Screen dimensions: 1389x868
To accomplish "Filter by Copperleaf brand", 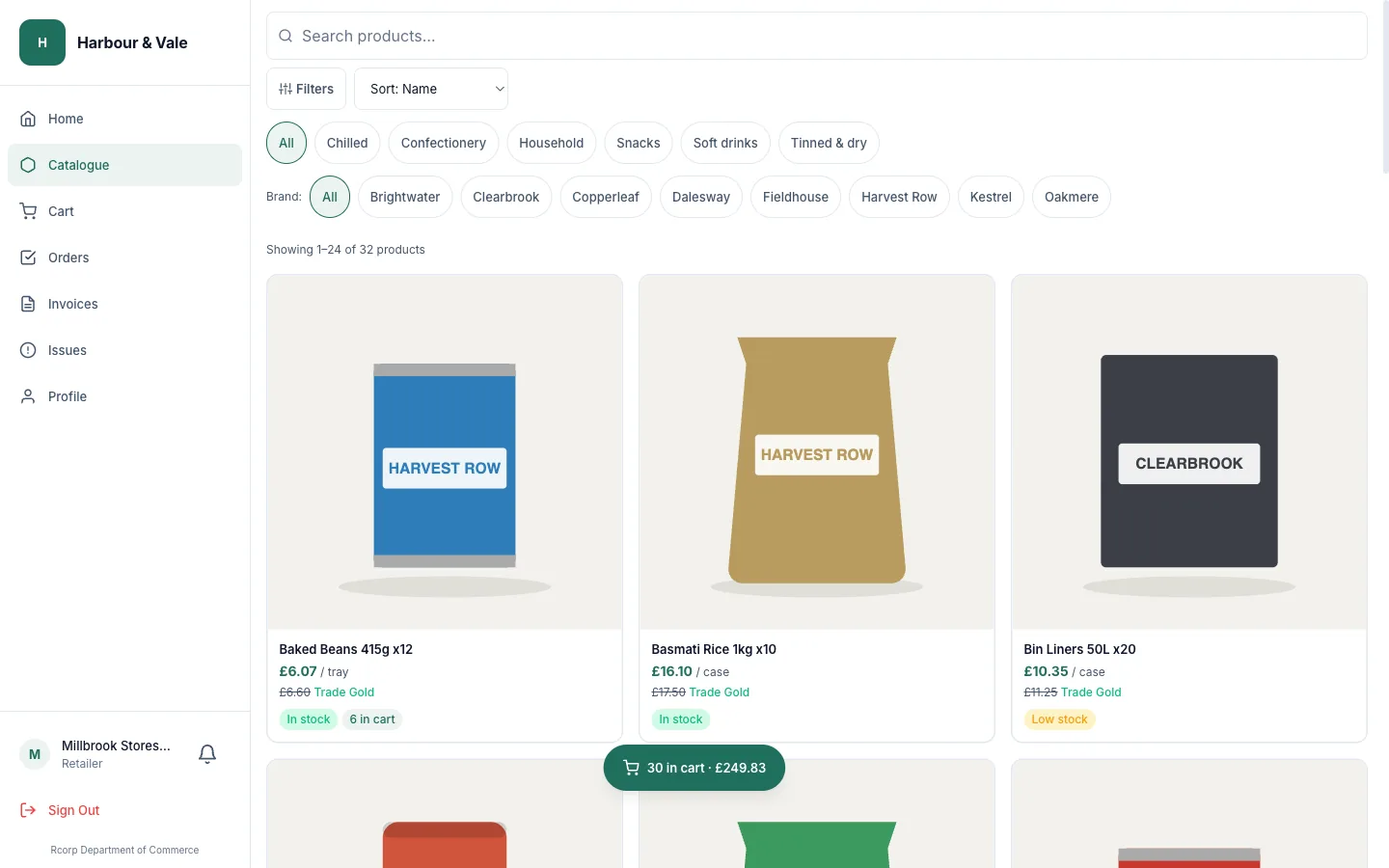I will [606, 197].
